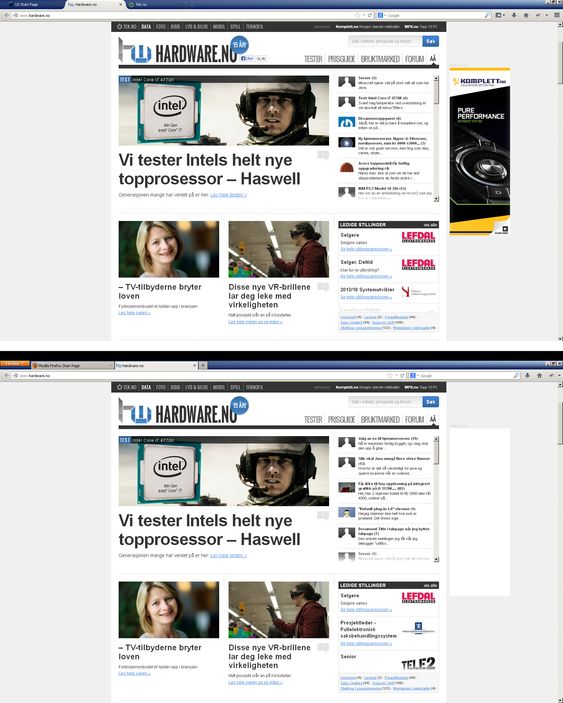This screenshot has height=703, width=563.
Task: Click Søk button in upper window
Action: point(430,41)
